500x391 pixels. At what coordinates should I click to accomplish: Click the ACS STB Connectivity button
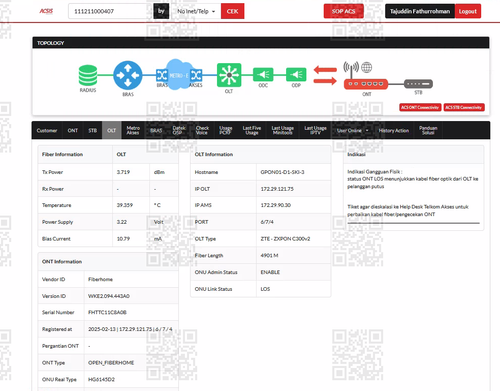coord(464,107)
